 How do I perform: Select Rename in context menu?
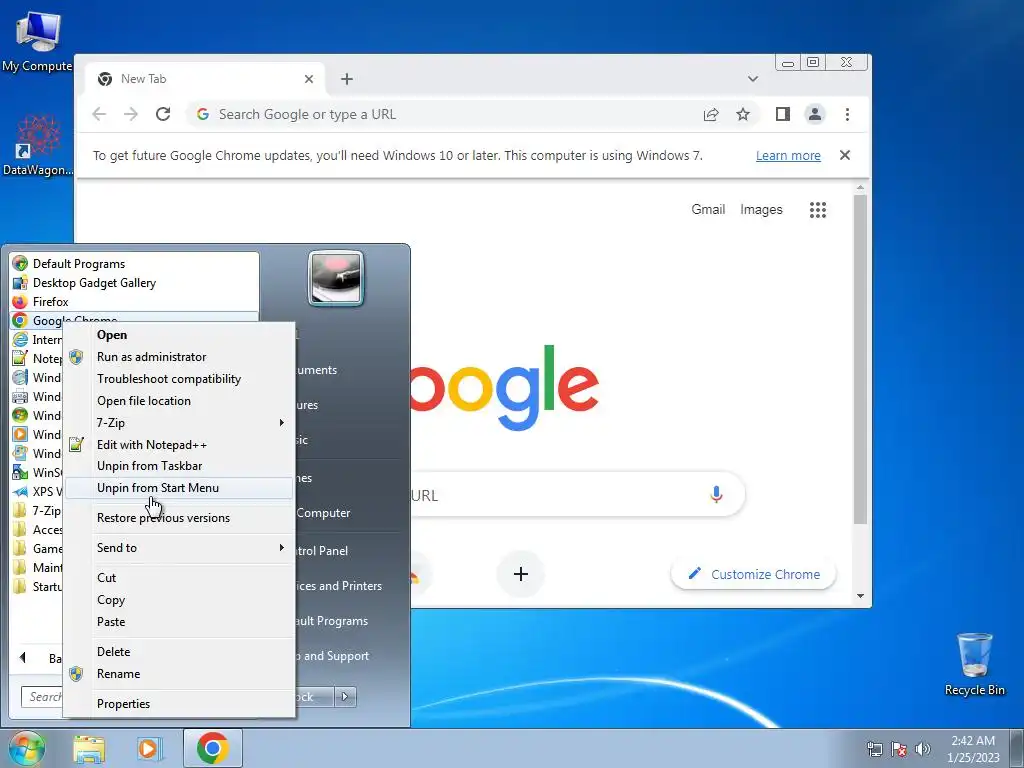(x=180, y=674)
